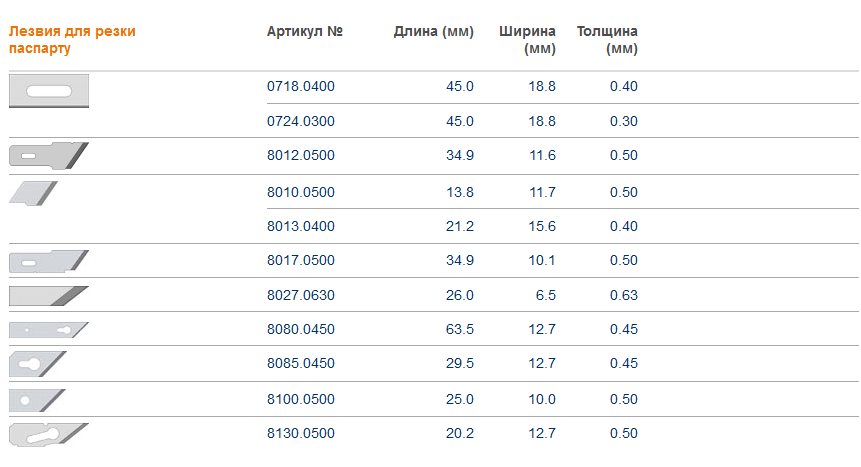Image resolution: width=861 pixels, height=467 pixels.
Task: Select article number 8013.0400
Action: [x=301, y=226]
